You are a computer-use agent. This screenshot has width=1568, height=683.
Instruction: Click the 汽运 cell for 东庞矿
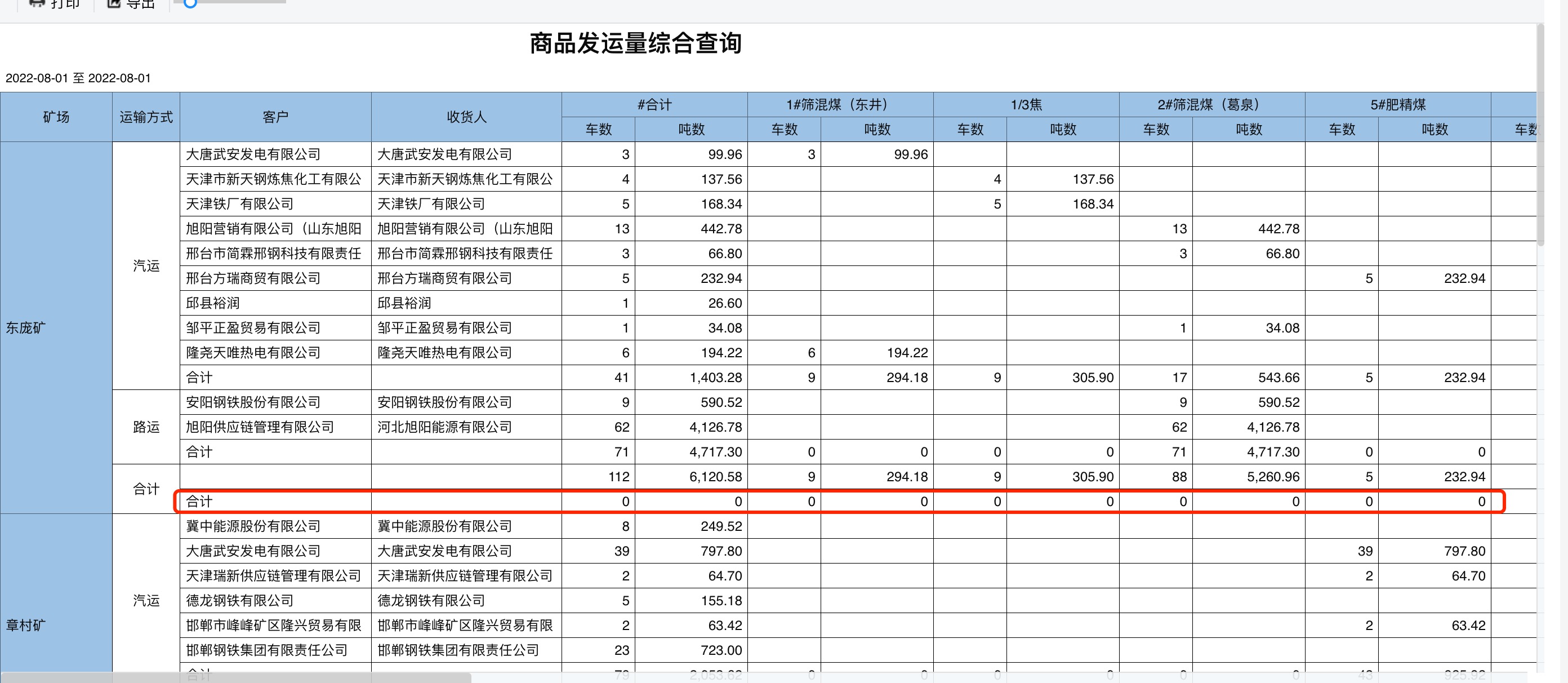(x=146, y=265)
